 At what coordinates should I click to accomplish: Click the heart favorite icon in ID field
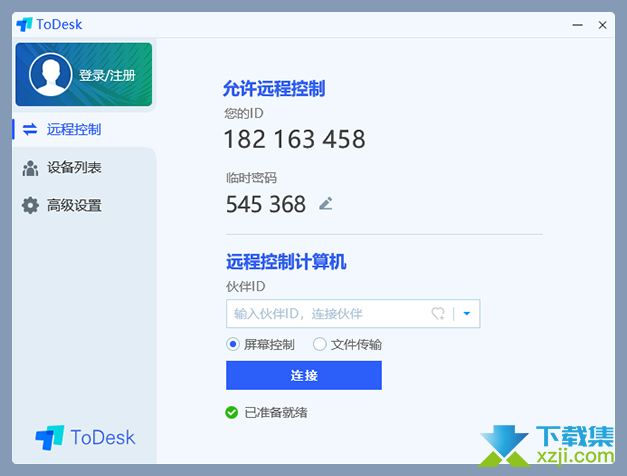(438, 313)
